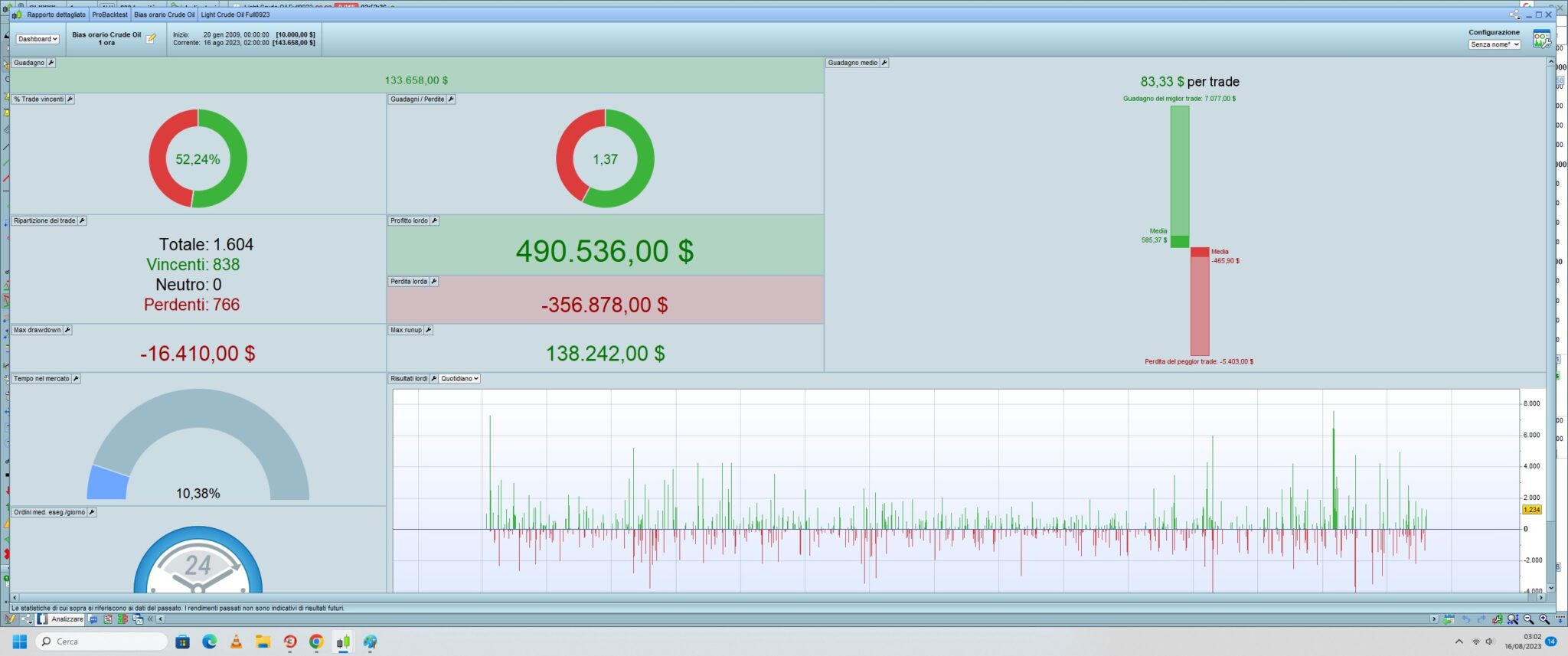The height and width of the screenshot is (656, 1568).
Task: Open Ripartizione dei trade settings wrench
Action: click(82, 220)
